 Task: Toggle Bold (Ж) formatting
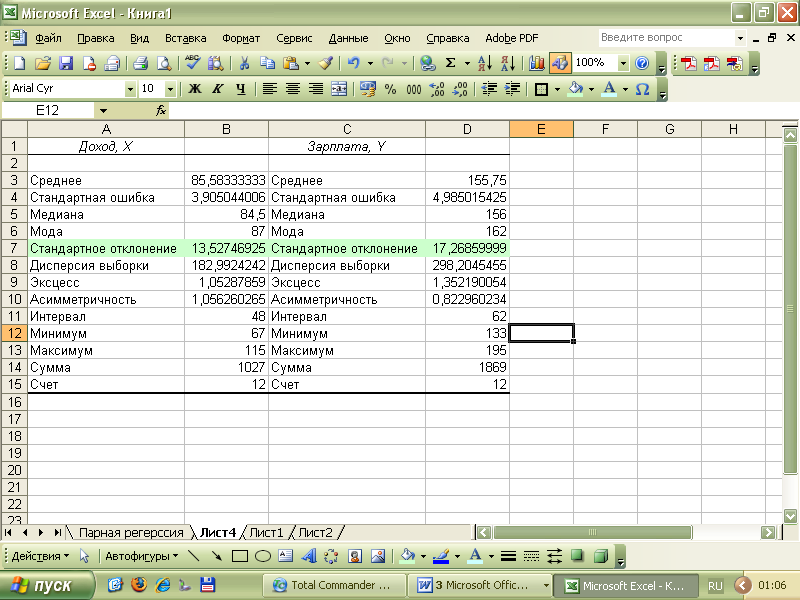tap(194, 89)
